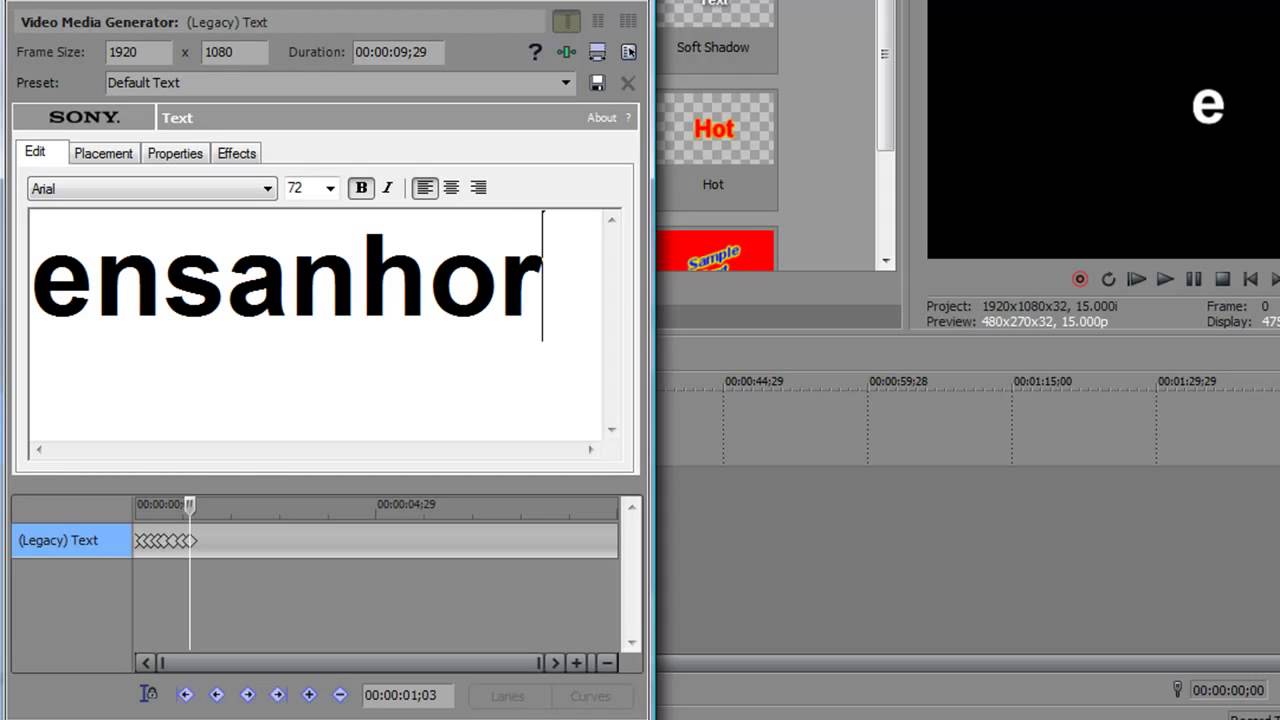Click the keyframe cursor position field 00:00:01;03

pyautogui.click(x=408, y=695)
